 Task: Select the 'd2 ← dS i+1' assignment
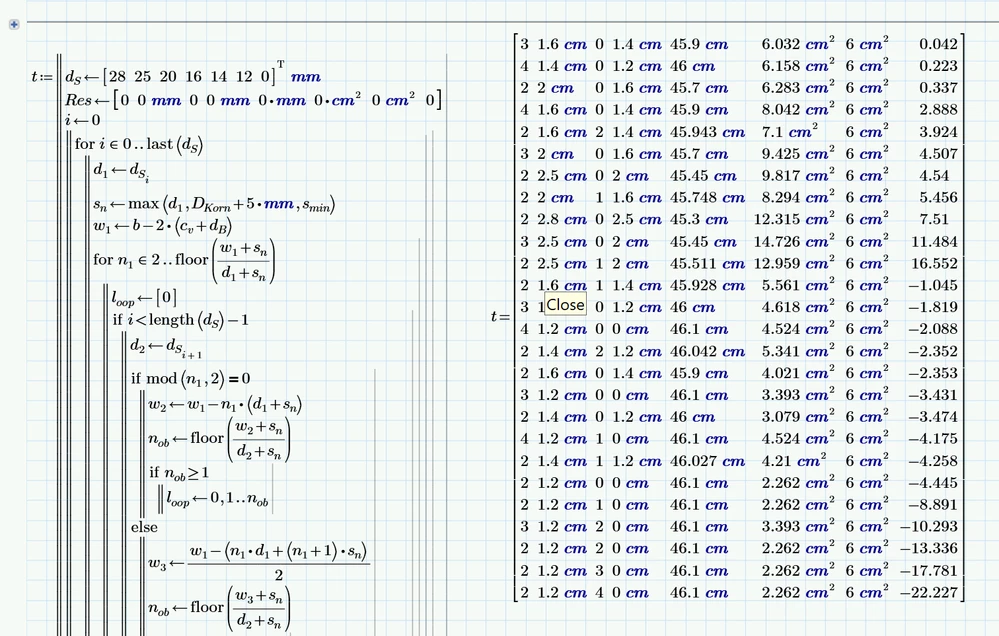point(166,348)
